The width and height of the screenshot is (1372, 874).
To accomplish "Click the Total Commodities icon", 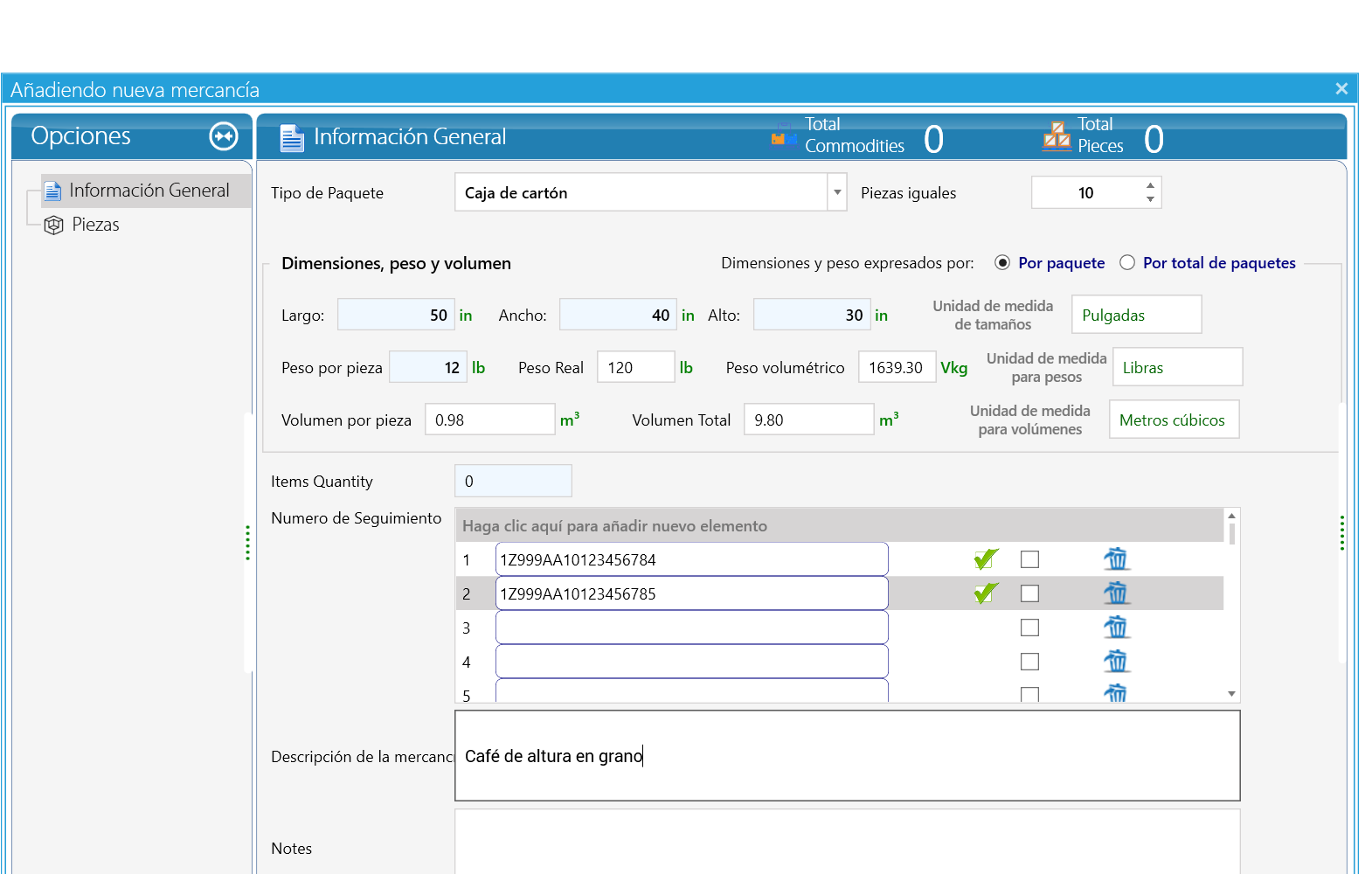I will click(784, 135).
